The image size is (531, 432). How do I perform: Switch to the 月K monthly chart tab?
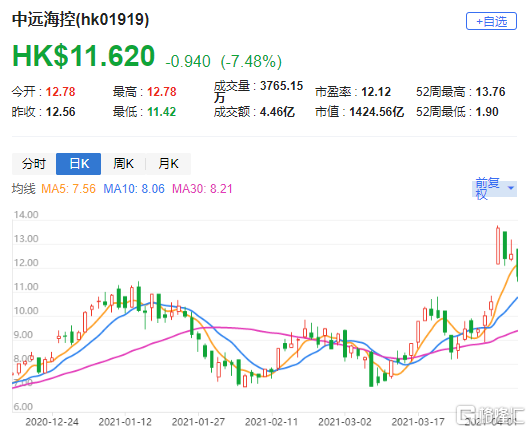click(x=168, y=164)
